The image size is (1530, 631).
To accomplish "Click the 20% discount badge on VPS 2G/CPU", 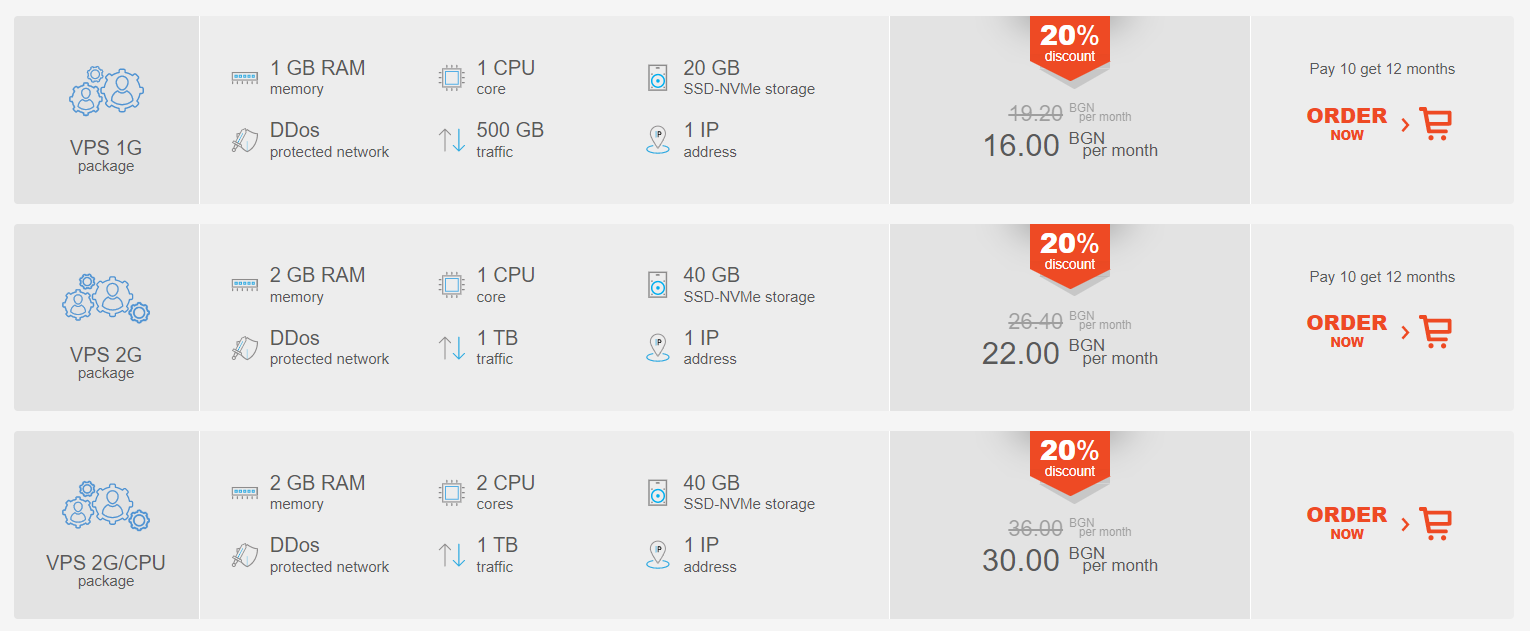I will point(1070,461).
